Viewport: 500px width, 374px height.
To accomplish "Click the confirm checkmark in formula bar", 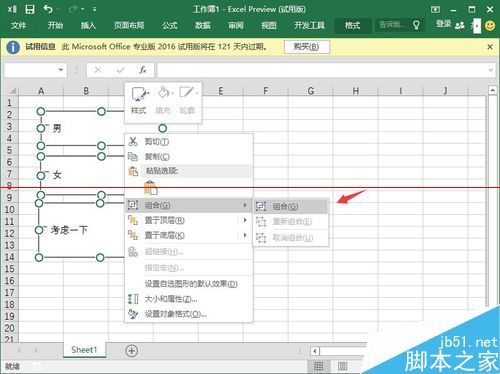I will [120, 70].
